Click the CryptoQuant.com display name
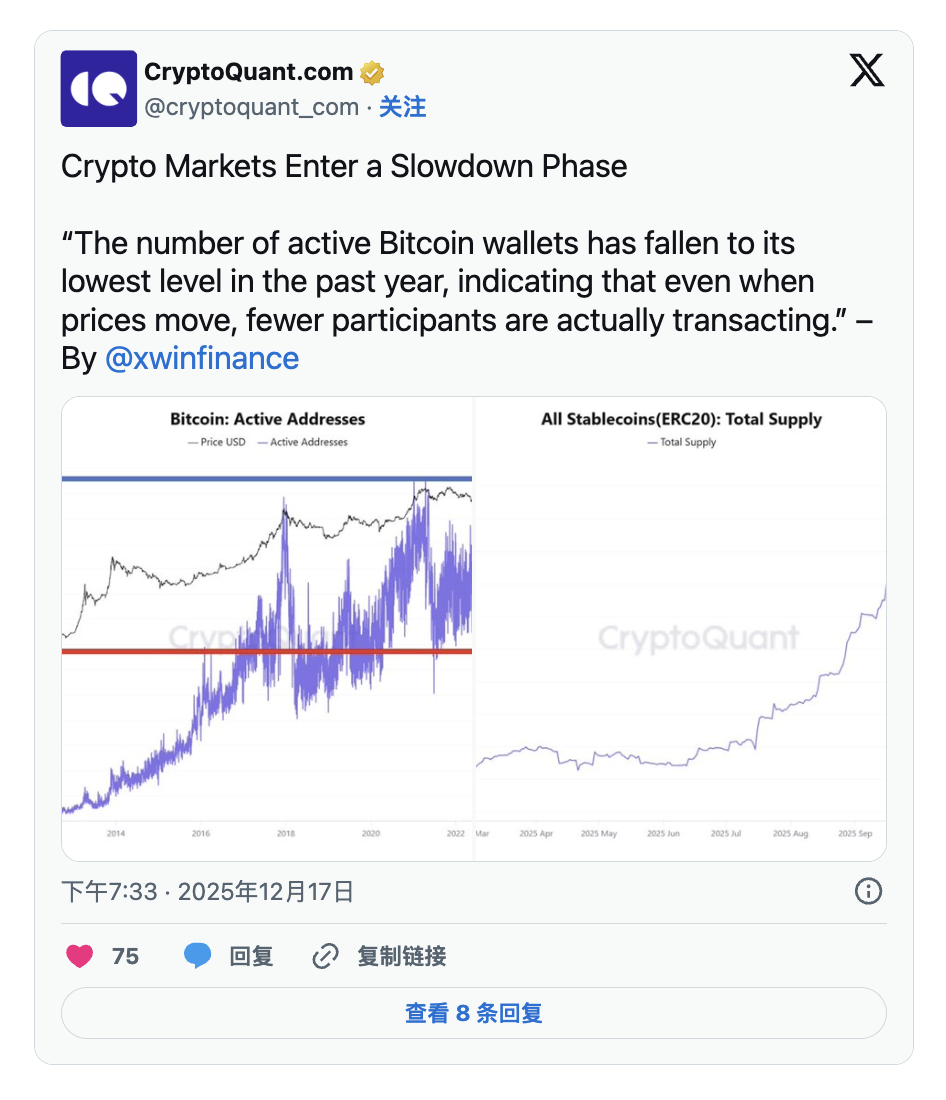This screenshot has width=946, height=1100. point(248,72)
